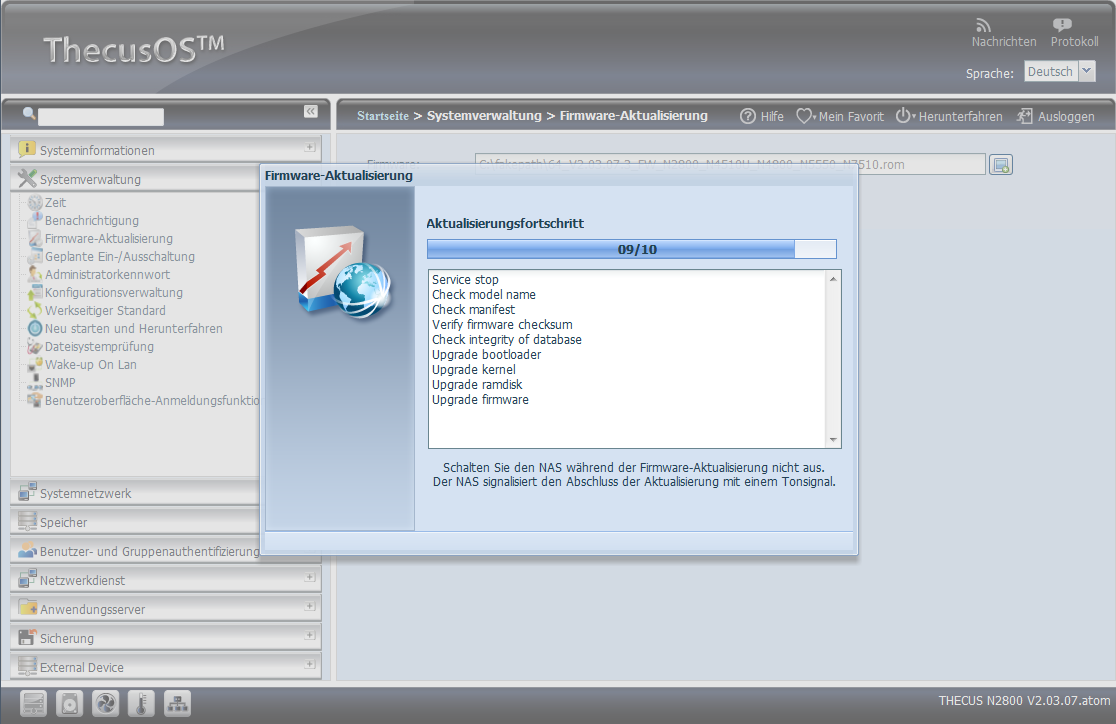Image resolution: width=1116 pixels, height=724 pixels.
Task: Click the External Device icon
Action: pyautogui.click(x=27, y=666)
